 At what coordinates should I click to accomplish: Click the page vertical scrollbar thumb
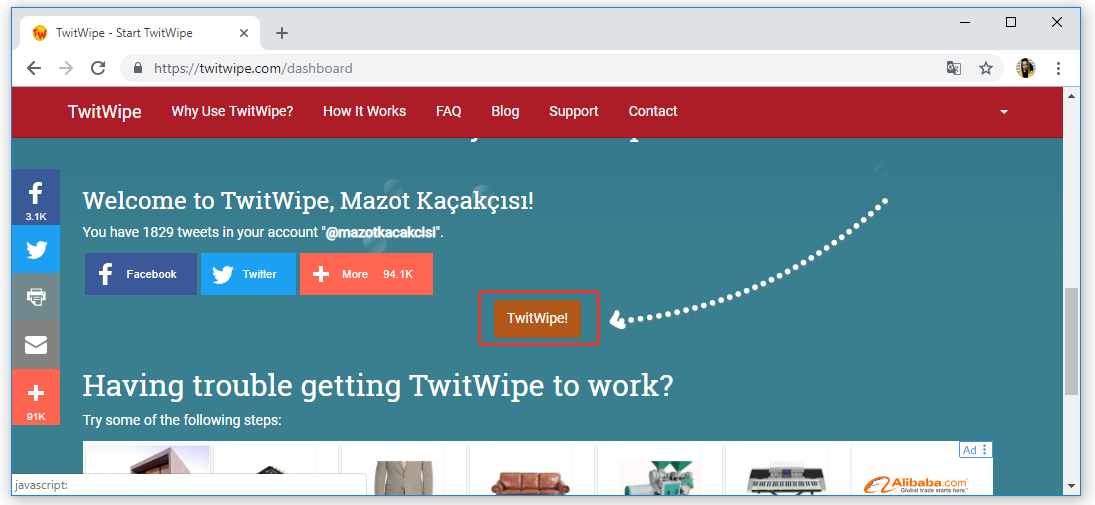tap(1071, 340)
